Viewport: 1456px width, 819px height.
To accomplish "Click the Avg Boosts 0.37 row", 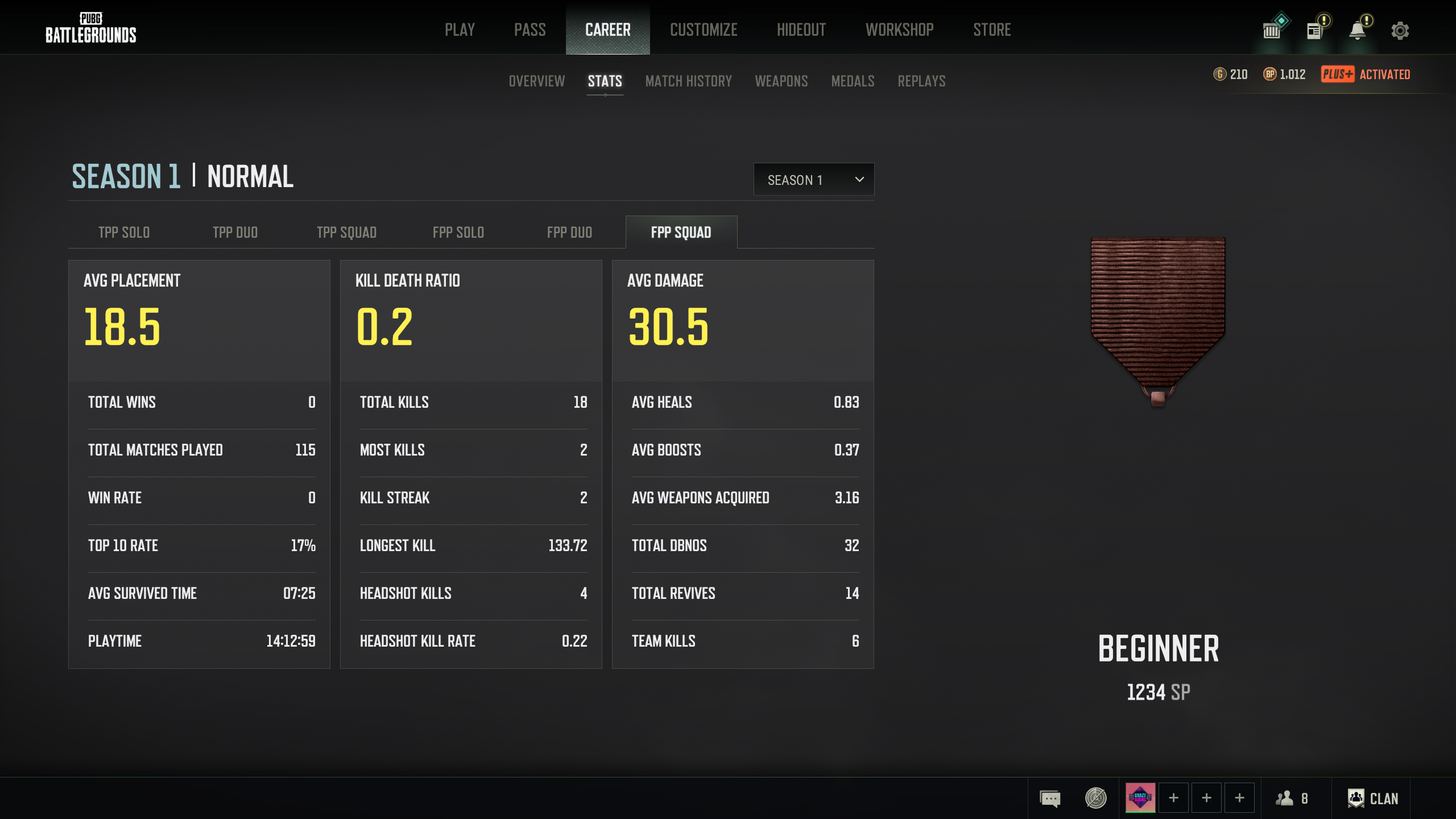I will coord(745,450).
